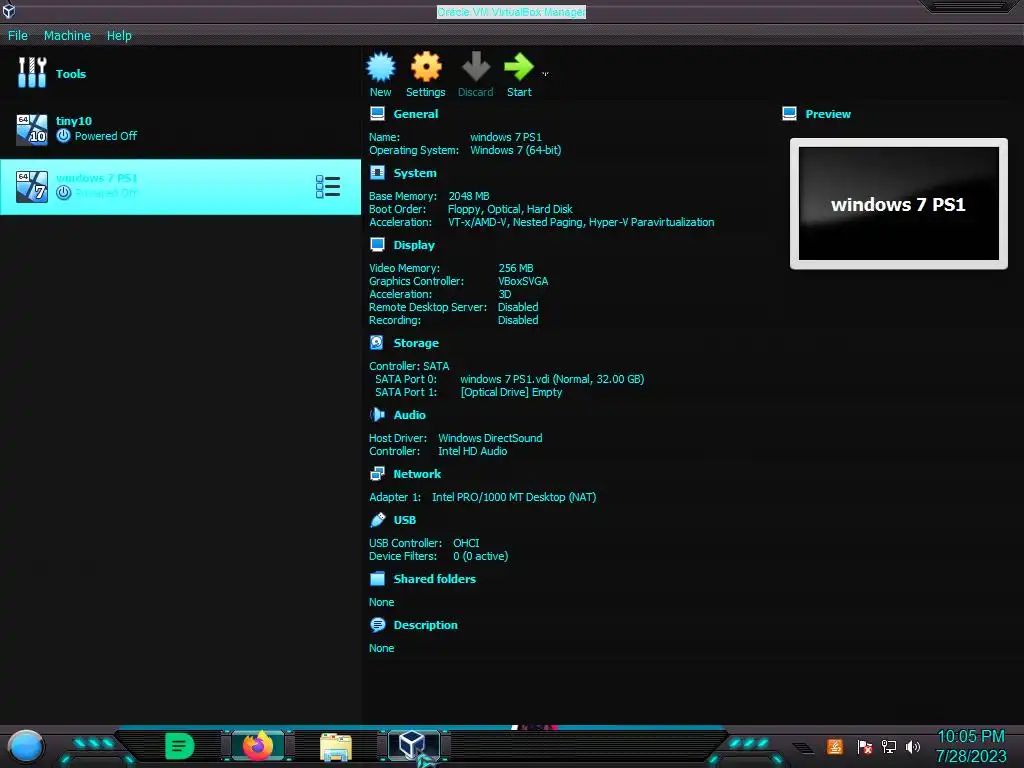1024x768 pixels.
Task: Open File Explorer from the taskbar
Action: pos(336,747)
